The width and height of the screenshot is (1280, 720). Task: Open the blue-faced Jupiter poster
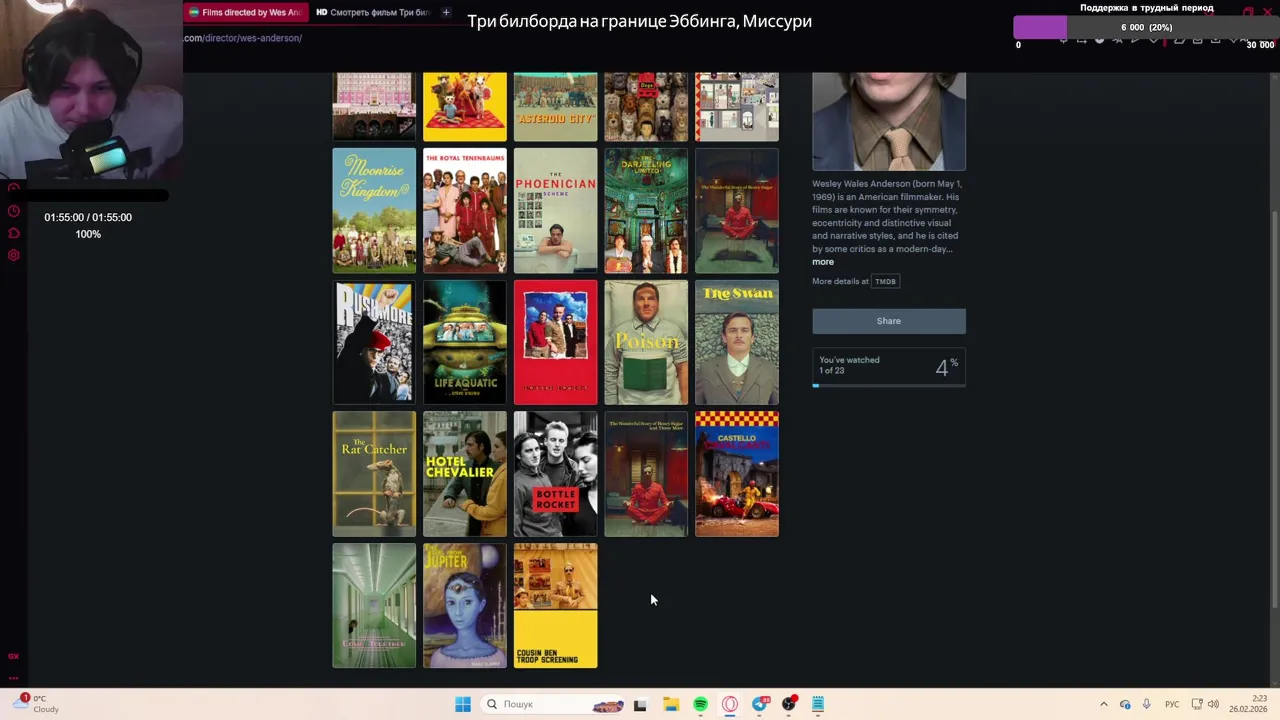[465, 605]
